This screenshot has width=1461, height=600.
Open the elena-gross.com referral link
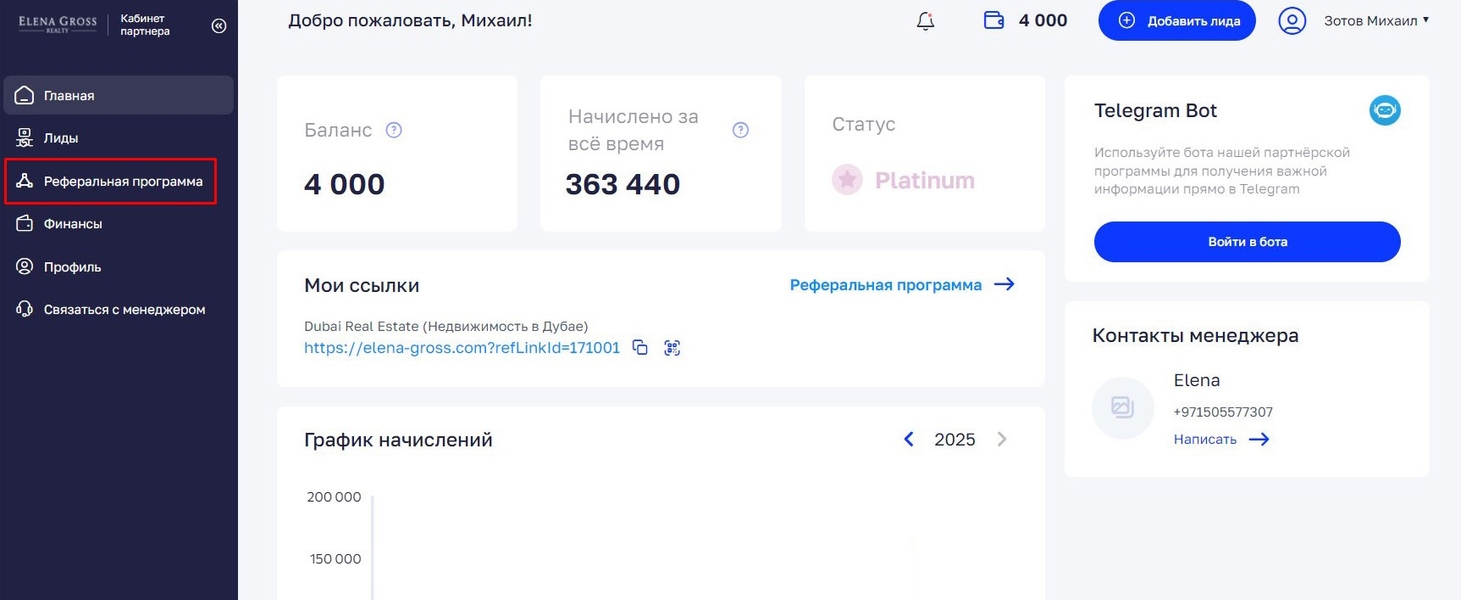[x=462, y=348]
